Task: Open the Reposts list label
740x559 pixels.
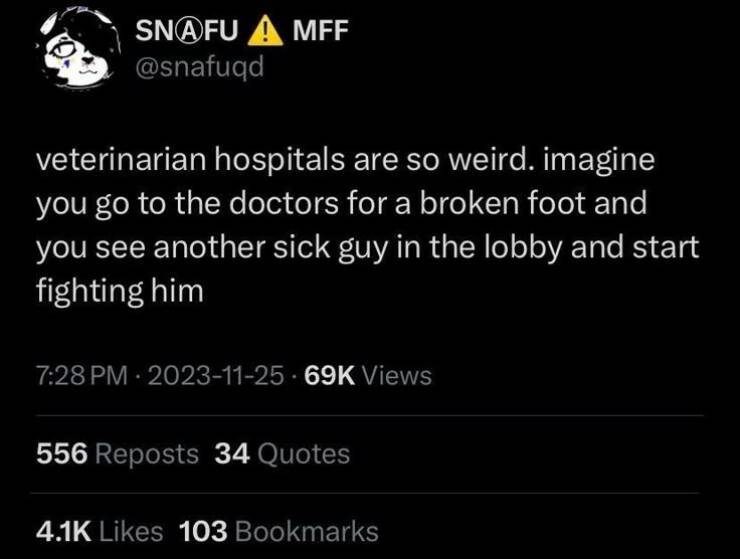Action: [144, 454]
